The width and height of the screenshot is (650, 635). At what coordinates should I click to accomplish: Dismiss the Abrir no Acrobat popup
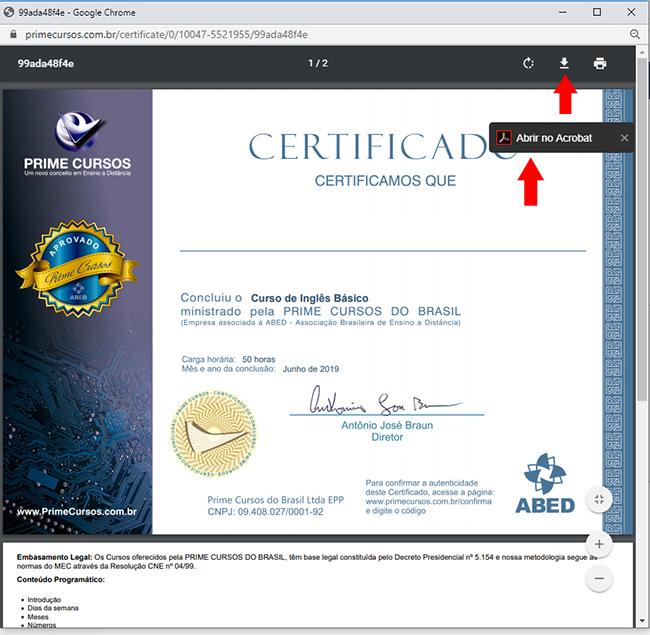coord(625,138)
